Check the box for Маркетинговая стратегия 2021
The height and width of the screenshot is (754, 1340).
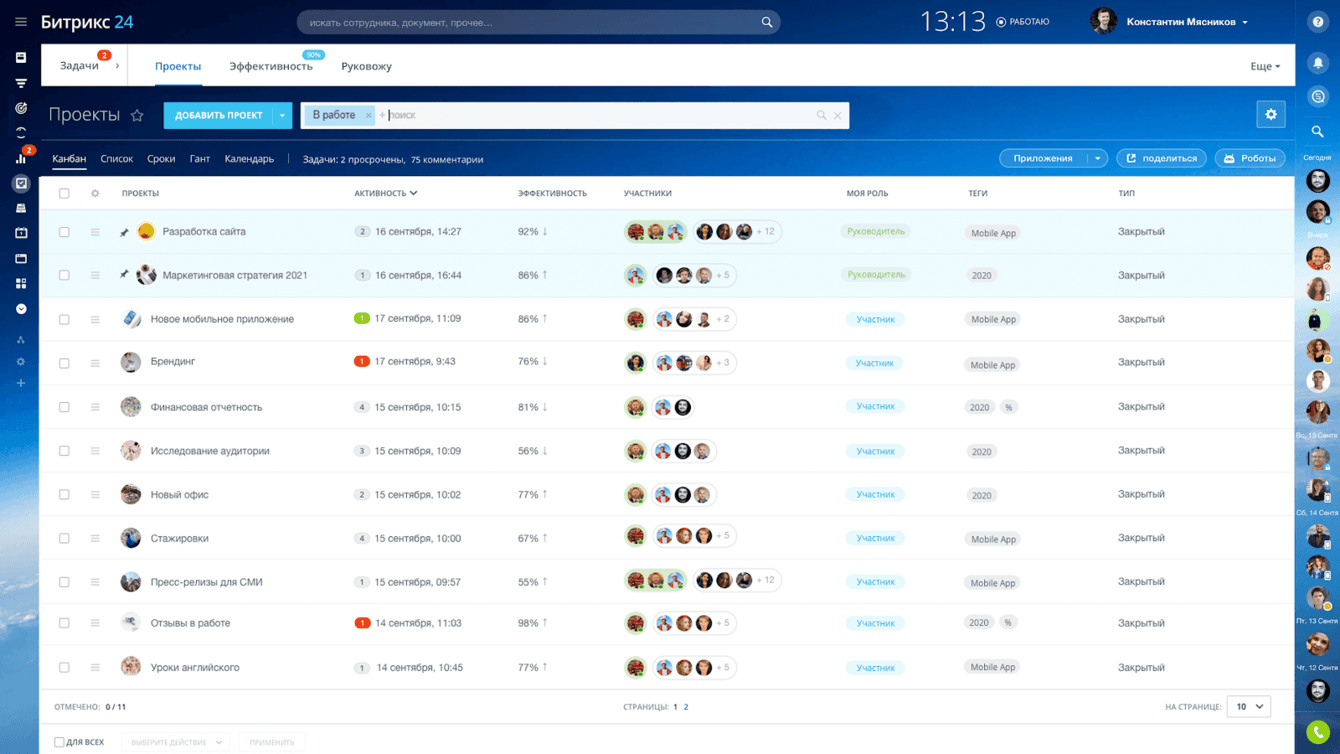pyautogui.click(x=64, y=275)
